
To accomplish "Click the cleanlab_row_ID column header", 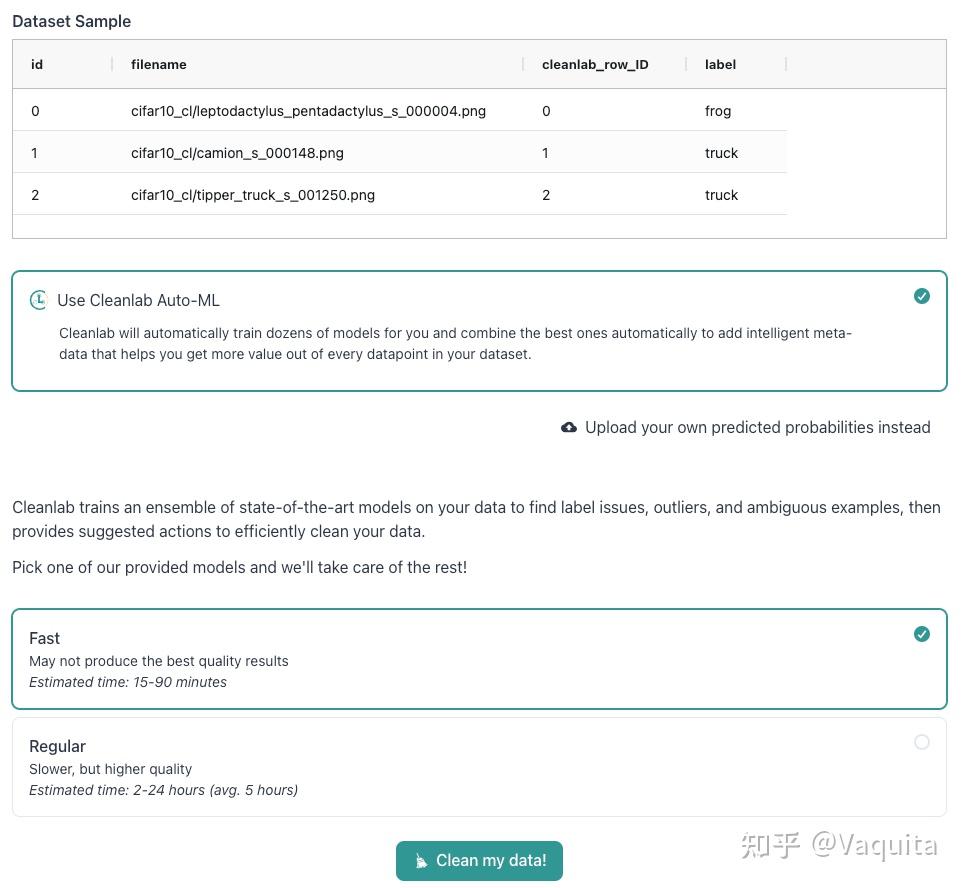I will point(595,65).
